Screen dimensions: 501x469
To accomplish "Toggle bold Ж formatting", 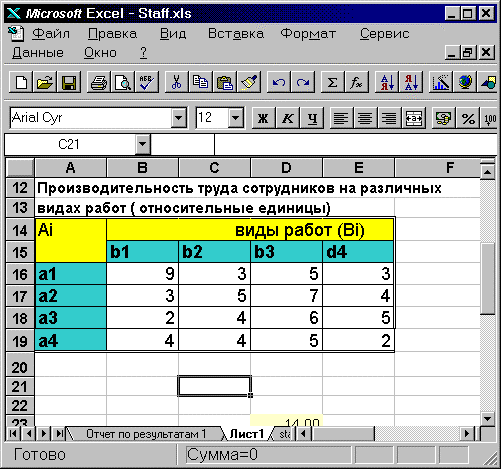I will (x=263, y=118).
